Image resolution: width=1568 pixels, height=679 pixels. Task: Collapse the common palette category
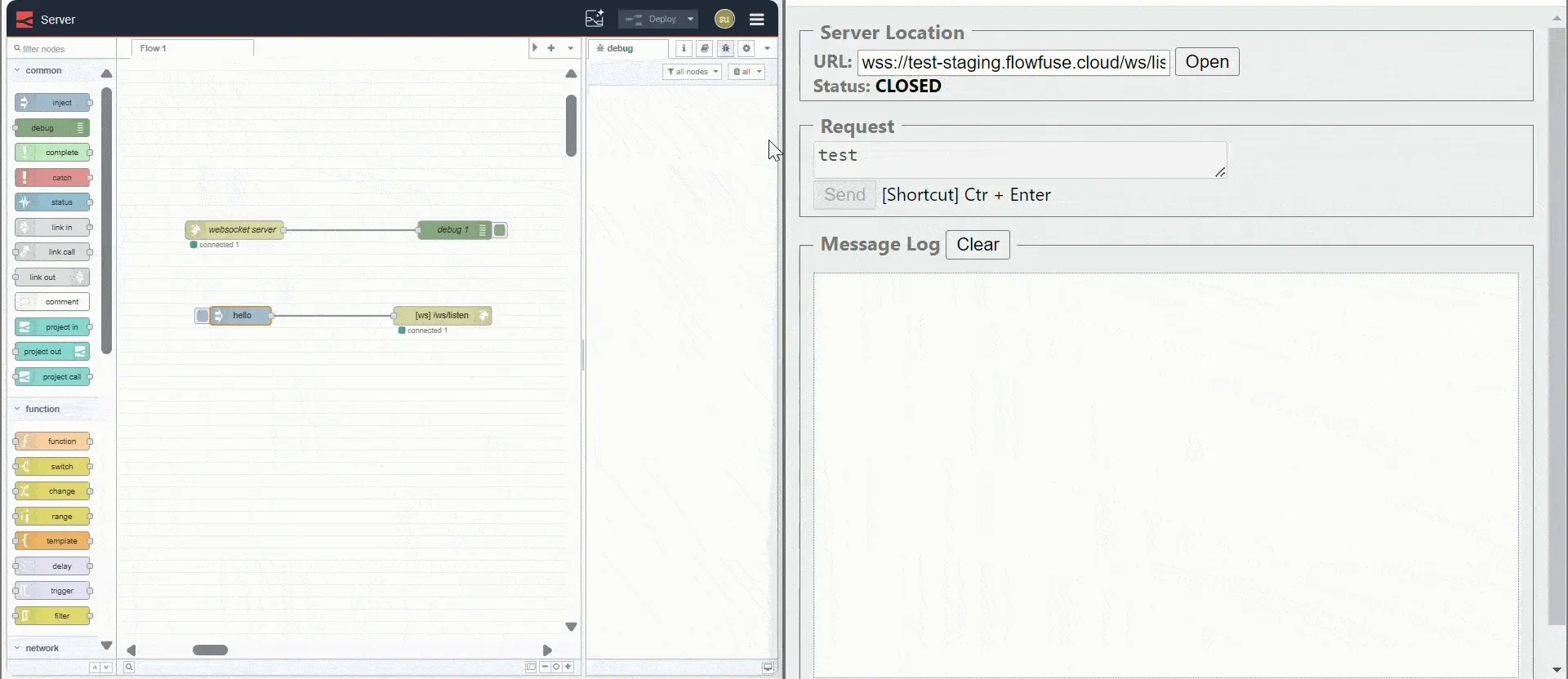(43, 70)
